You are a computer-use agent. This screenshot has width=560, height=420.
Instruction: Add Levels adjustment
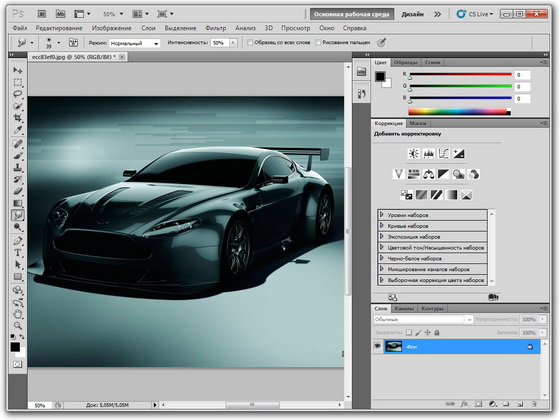click(429, 154)
